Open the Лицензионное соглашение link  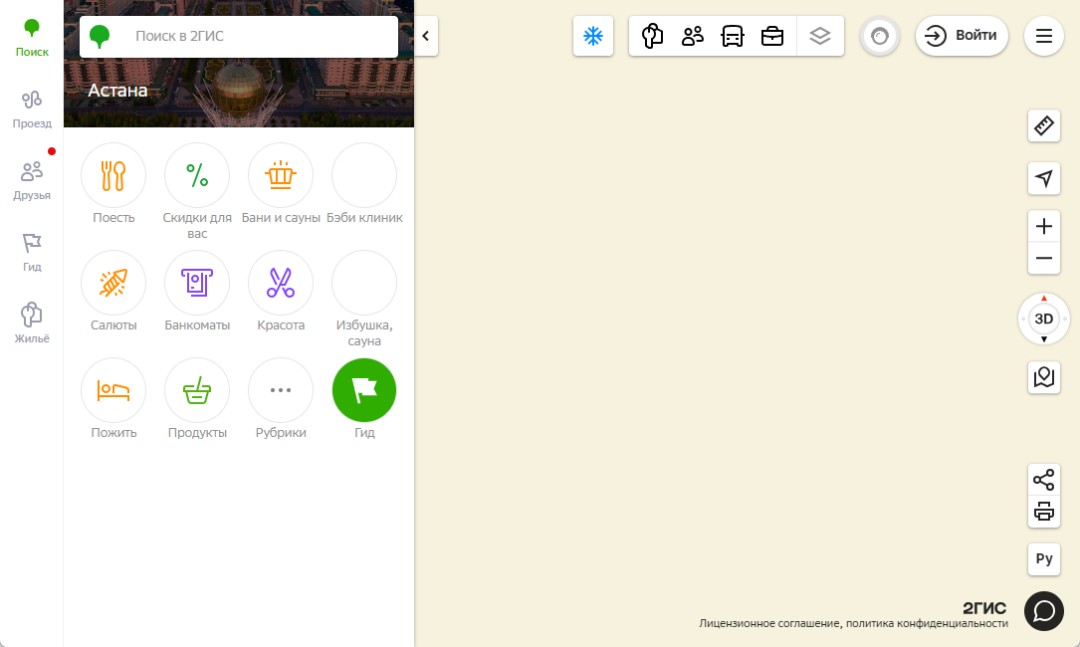[770, 624]
